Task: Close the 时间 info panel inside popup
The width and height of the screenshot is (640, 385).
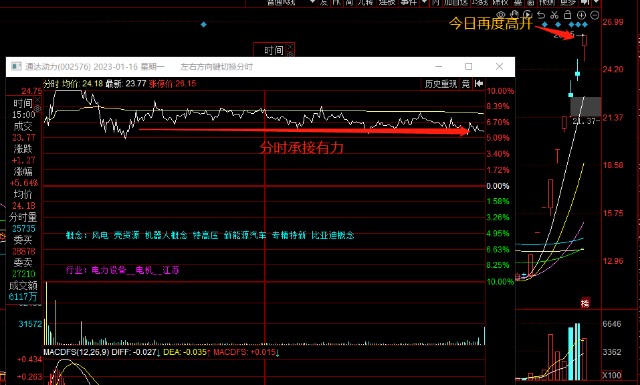Action: [38, 100]
